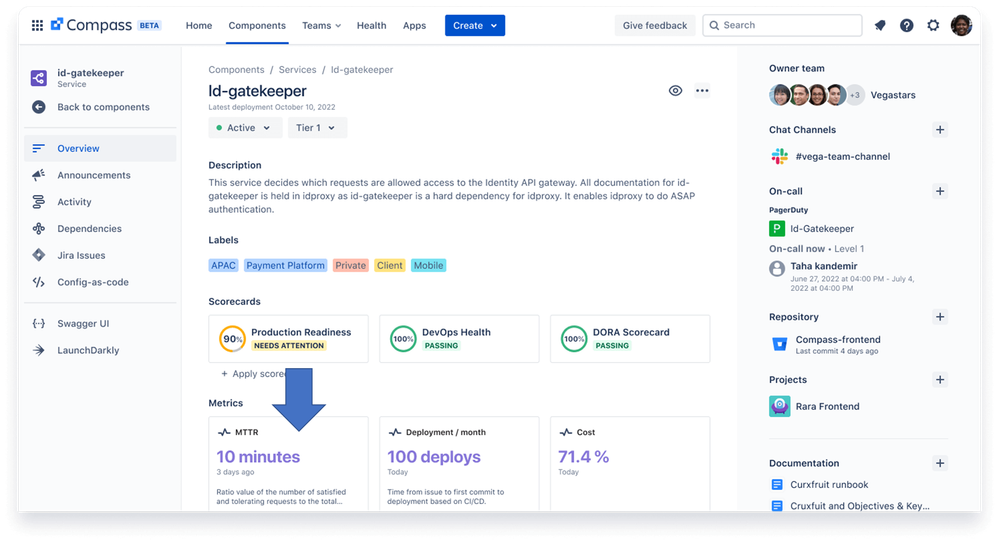The width and height of the screenshot is (999, 542).
Task: Click the back arrow icon beside Back to components
Action: tap(39, 107)
